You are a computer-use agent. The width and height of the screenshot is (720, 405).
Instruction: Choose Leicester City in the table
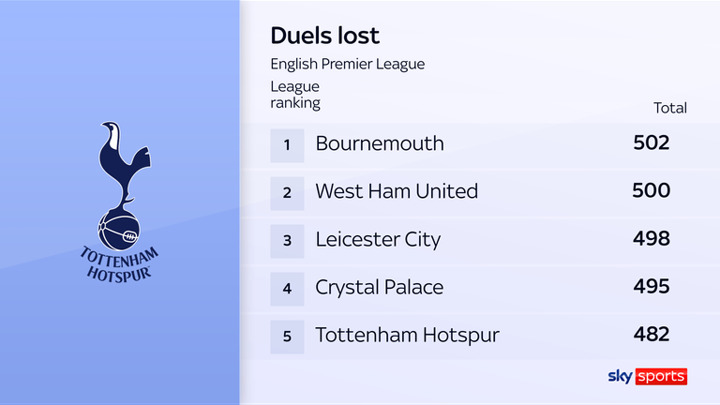tap(377, 239)
